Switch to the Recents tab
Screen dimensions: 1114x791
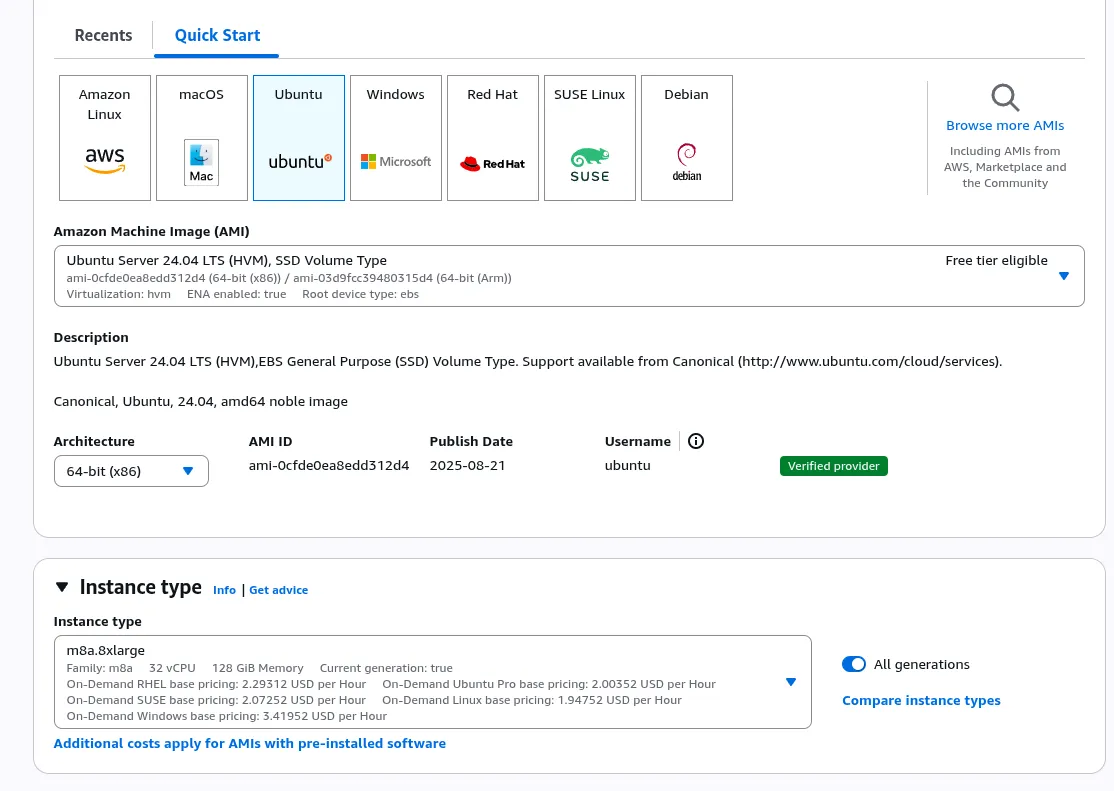click(x=103, y=35)
